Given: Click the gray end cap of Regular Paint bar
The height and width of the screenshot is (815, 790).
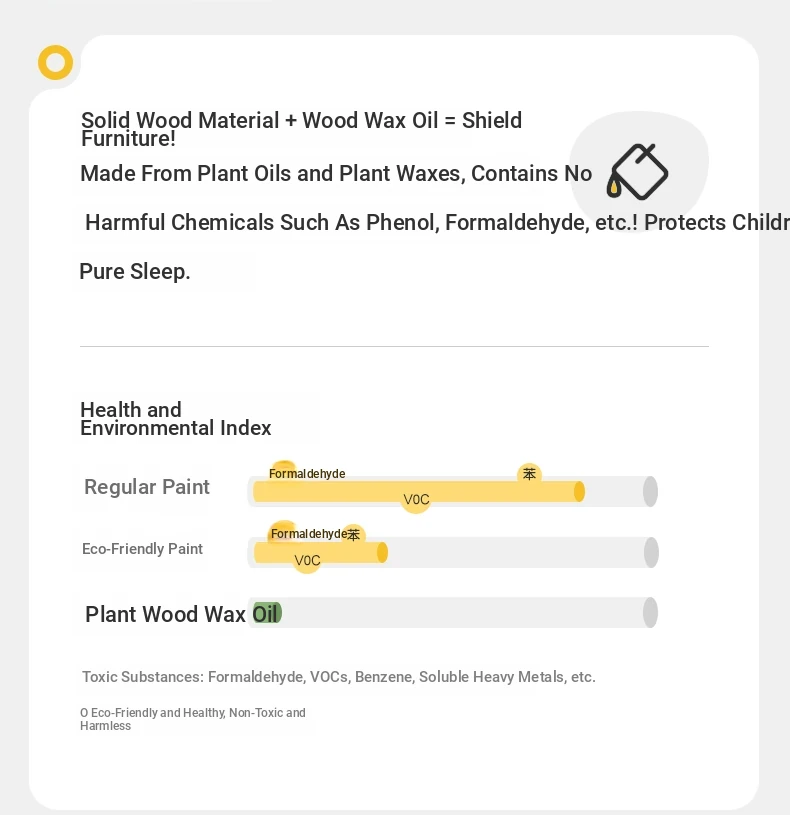Looking at the screenshot, I should pyautogui.click(x=650, y=491).
